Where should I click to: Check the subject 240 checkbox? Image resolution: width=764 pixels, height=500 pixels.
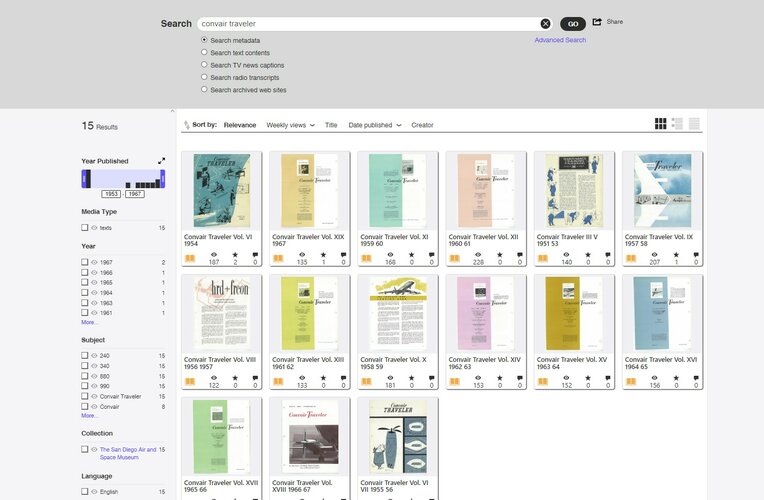coord(85,356)
